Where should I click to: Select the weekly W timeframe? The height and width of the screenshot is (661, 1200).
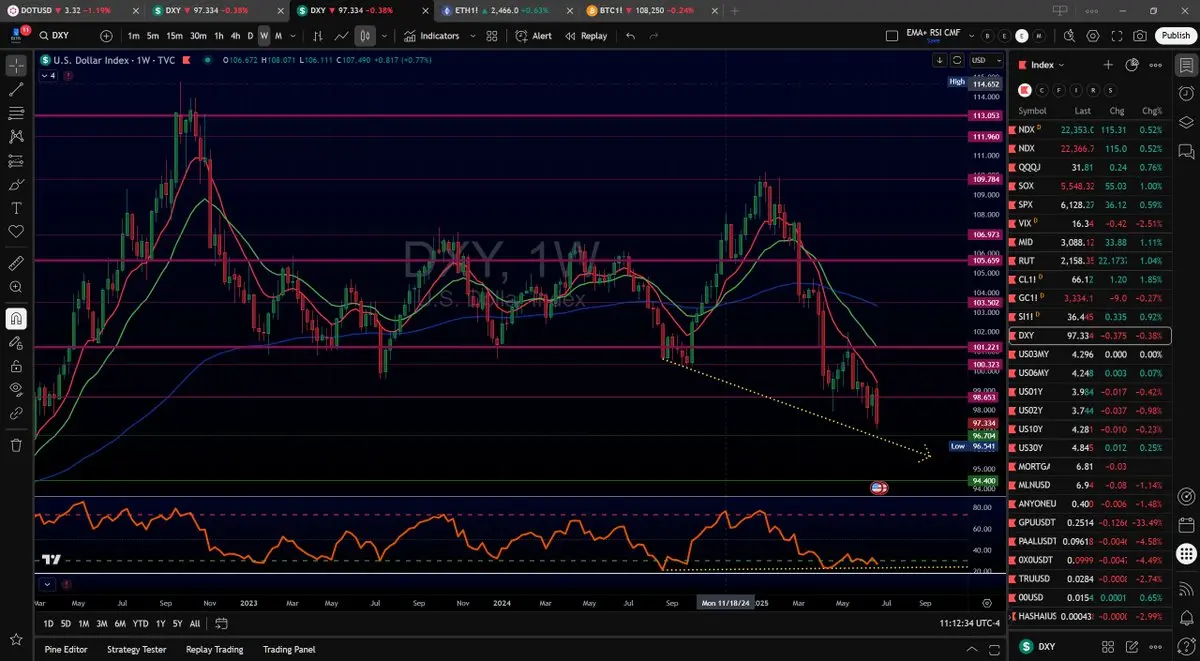[x=264, y=36]
